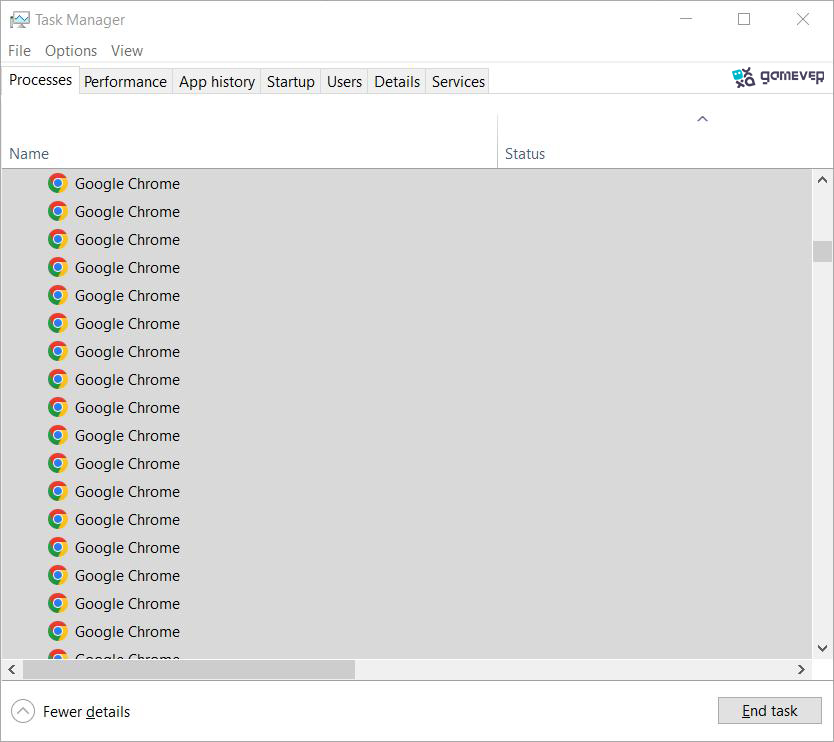Click vertical scrollbar up arrow
This screenshot has width=834, height=742.
click(822, 180)
